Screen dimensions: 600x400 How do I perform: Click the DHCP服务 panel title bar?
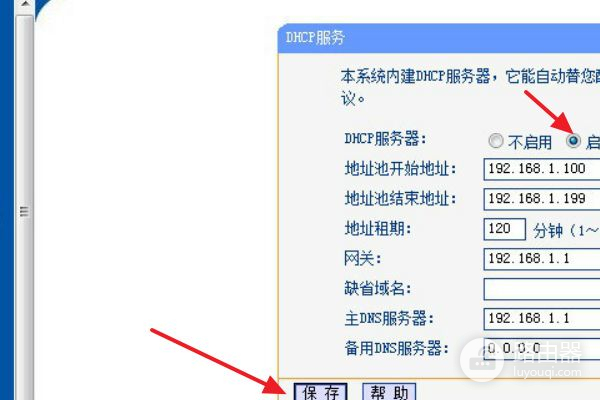click(x=439, y=38)
